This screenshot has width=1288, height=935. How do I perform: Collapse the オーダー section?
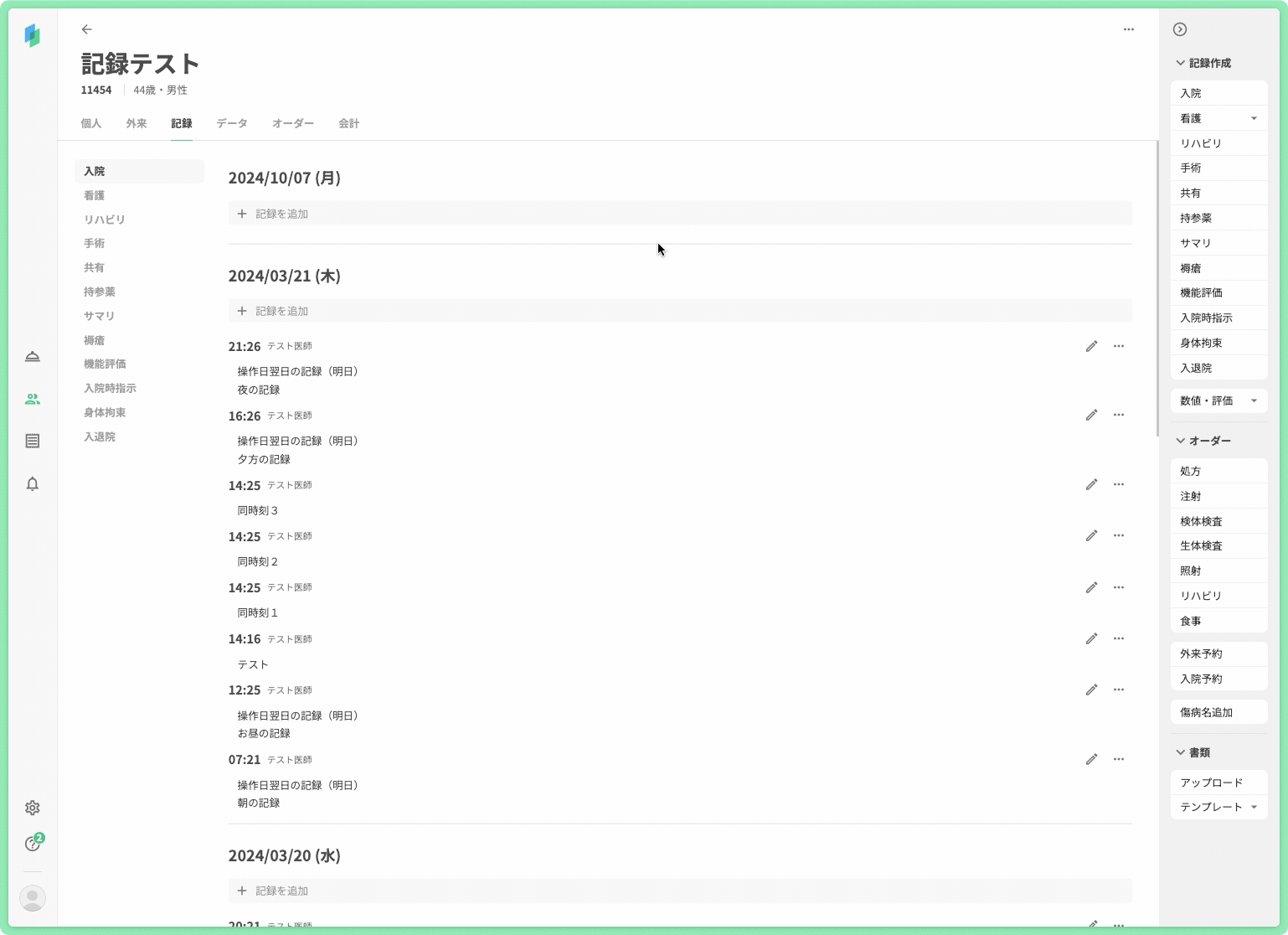pyautogui.click(x=1181, y=441)
